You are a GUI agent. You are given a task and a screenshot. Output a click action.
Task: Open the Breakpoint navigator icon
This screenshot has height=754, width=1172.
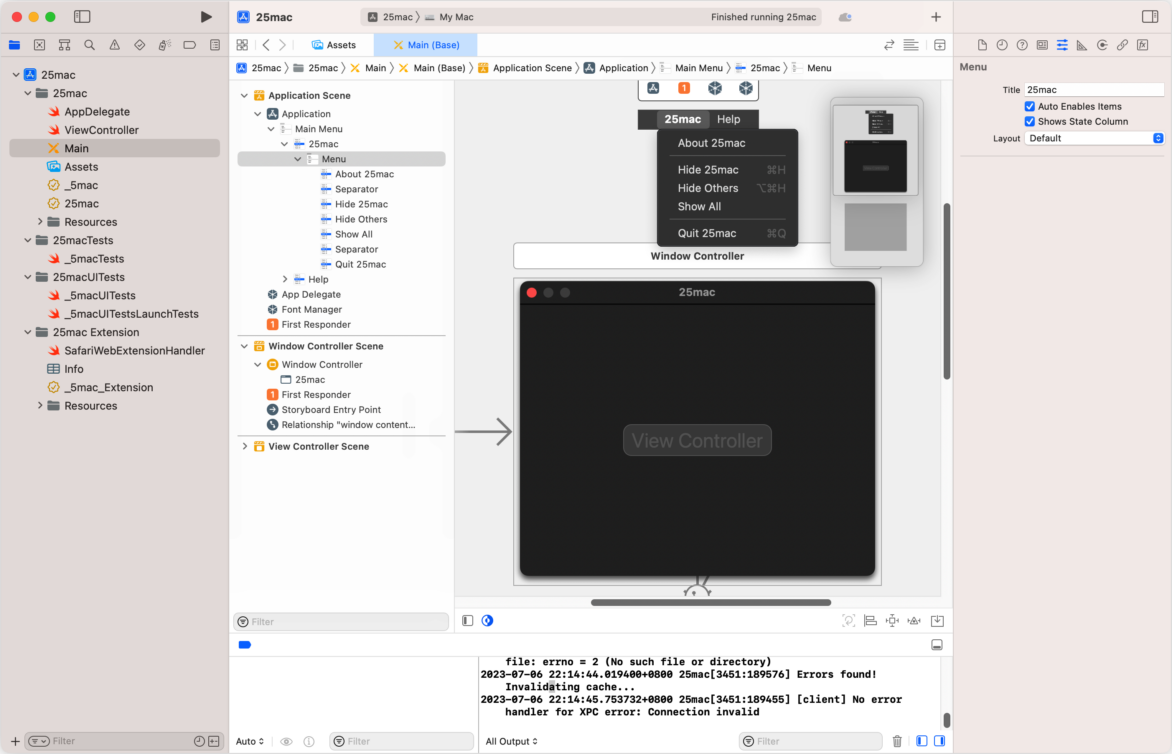pyautogui.click(x=190, y=45)
